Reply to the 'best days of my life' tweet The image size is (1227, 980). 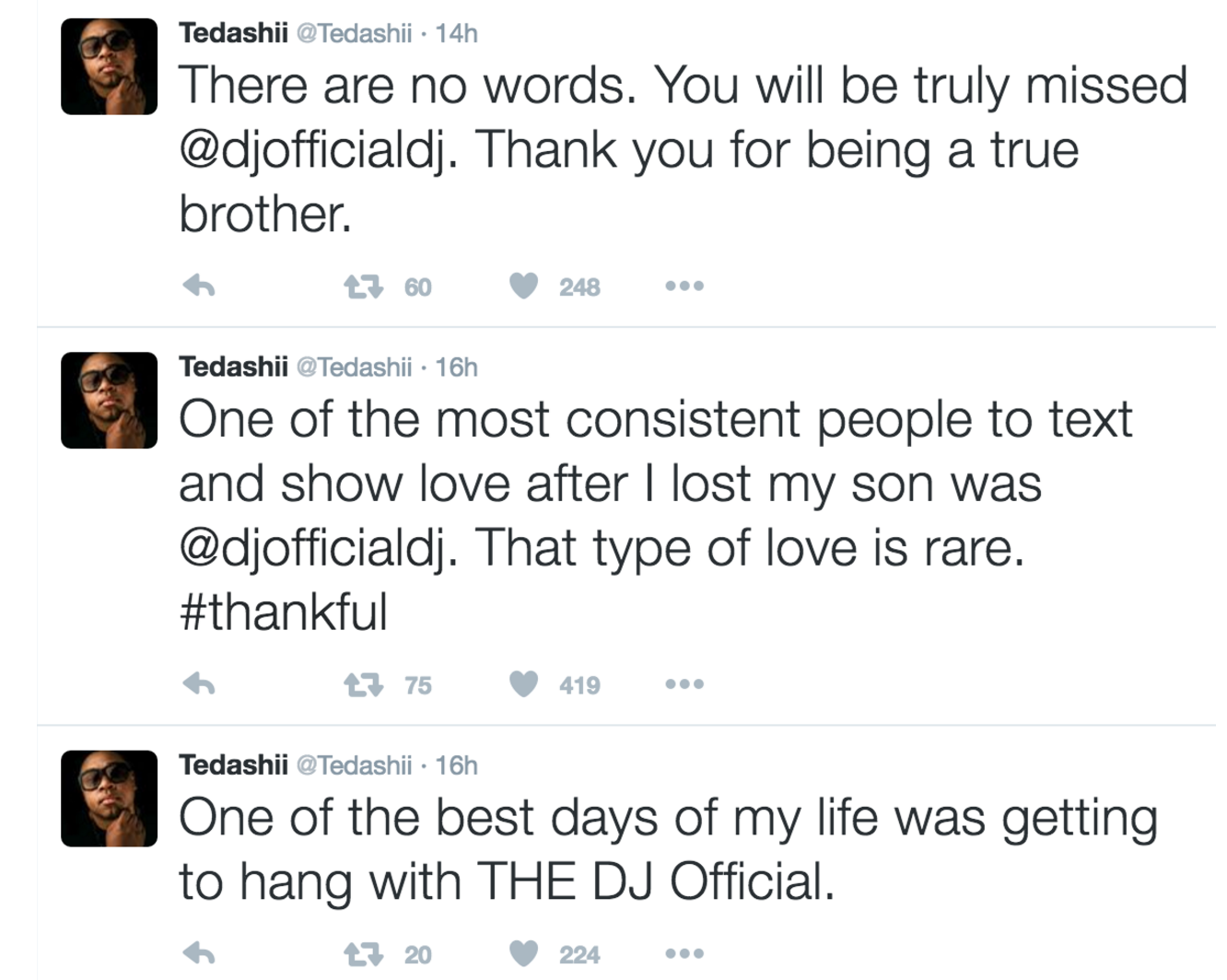[x=199, y=953]
